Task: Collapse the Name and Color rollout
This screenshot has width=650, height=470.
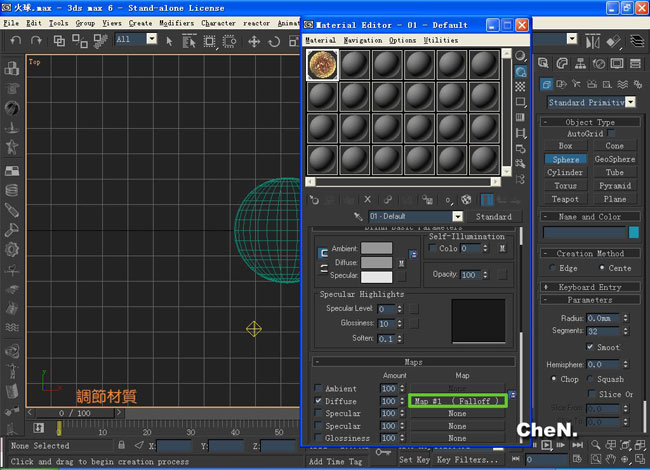Action: pos(590,216)
